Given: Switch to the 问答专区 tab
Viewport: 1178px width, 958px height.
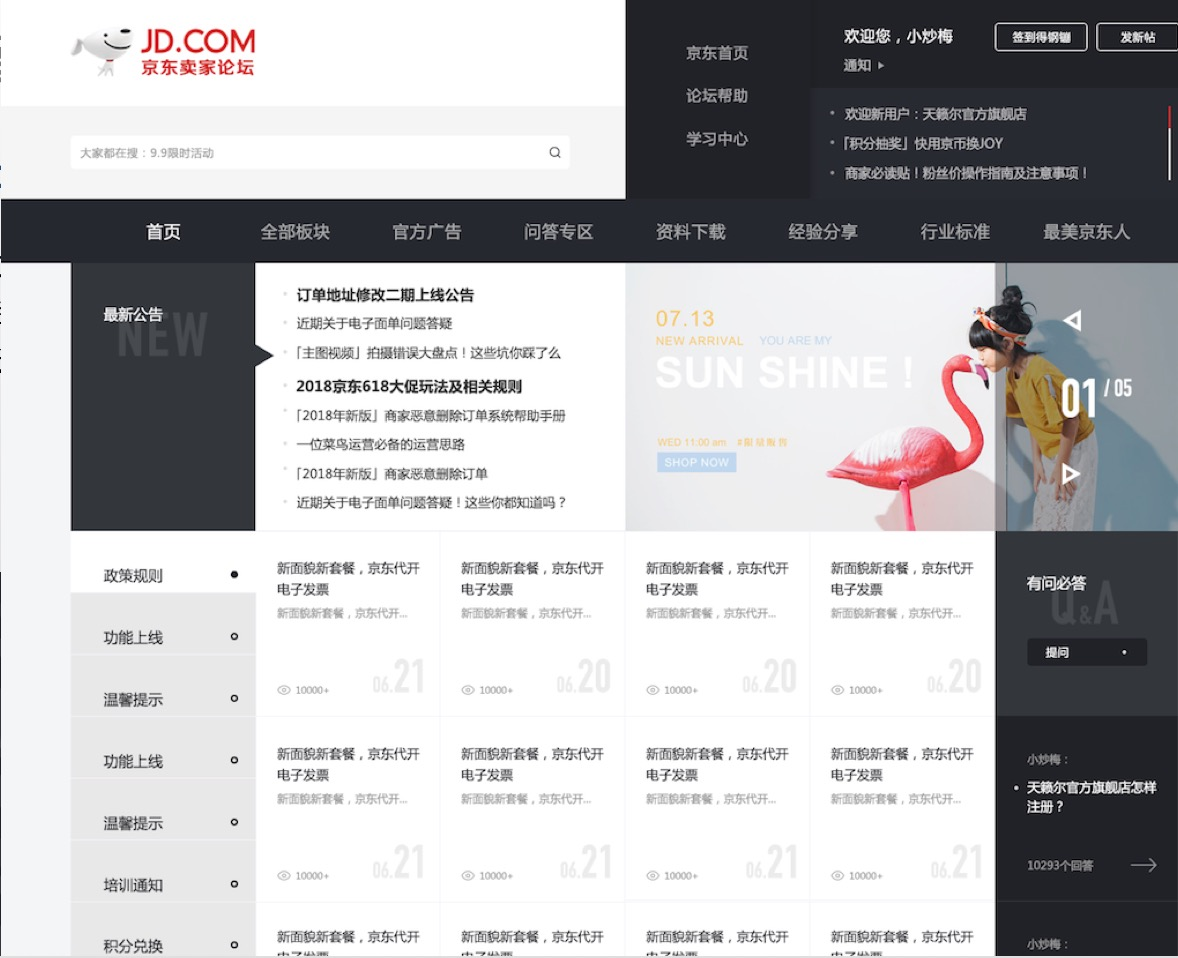Looking at the screenshot, I should [x=557, y=231].
